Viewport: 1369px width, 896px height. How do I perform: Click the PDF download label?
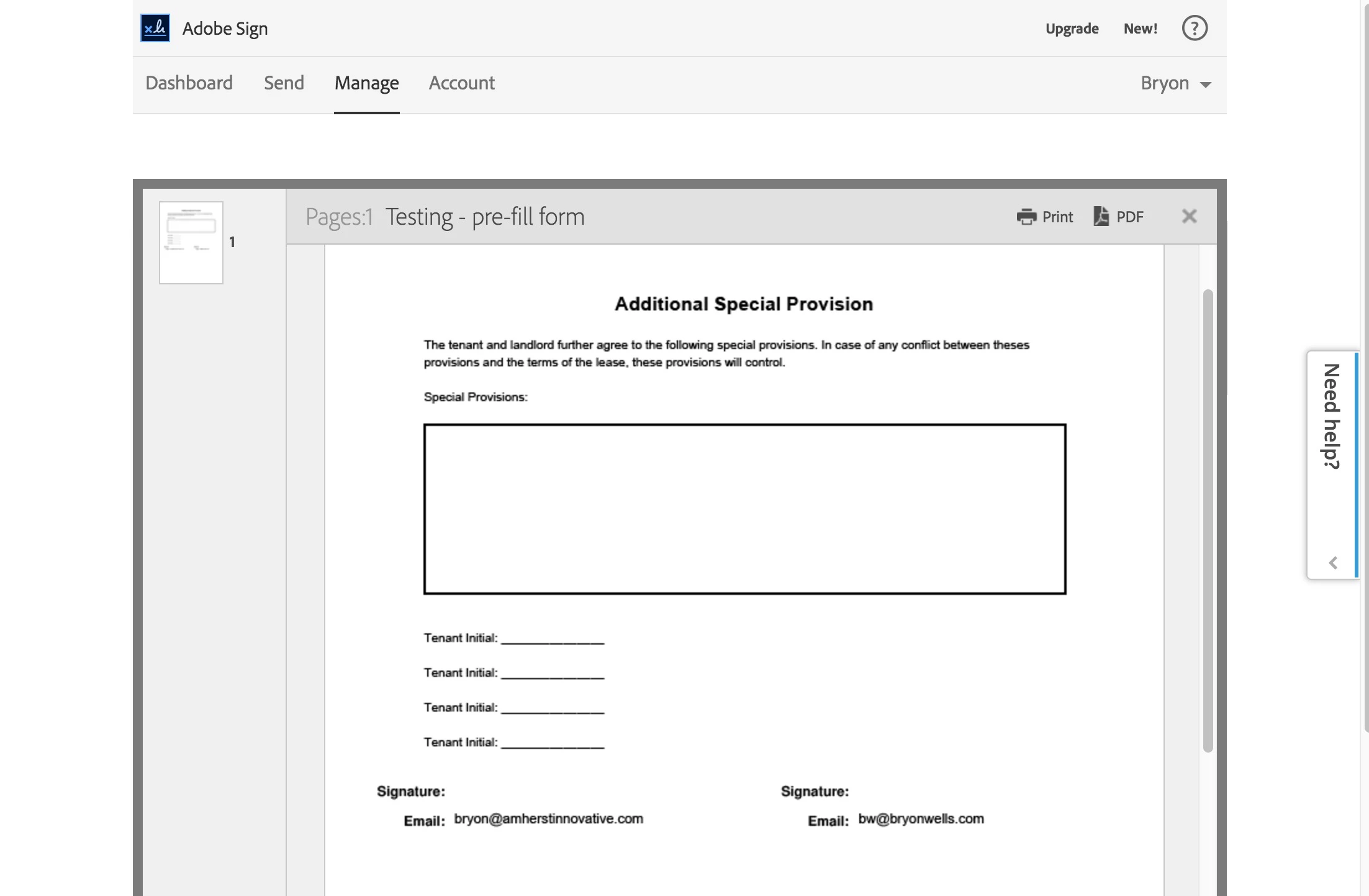point(1129,217)
